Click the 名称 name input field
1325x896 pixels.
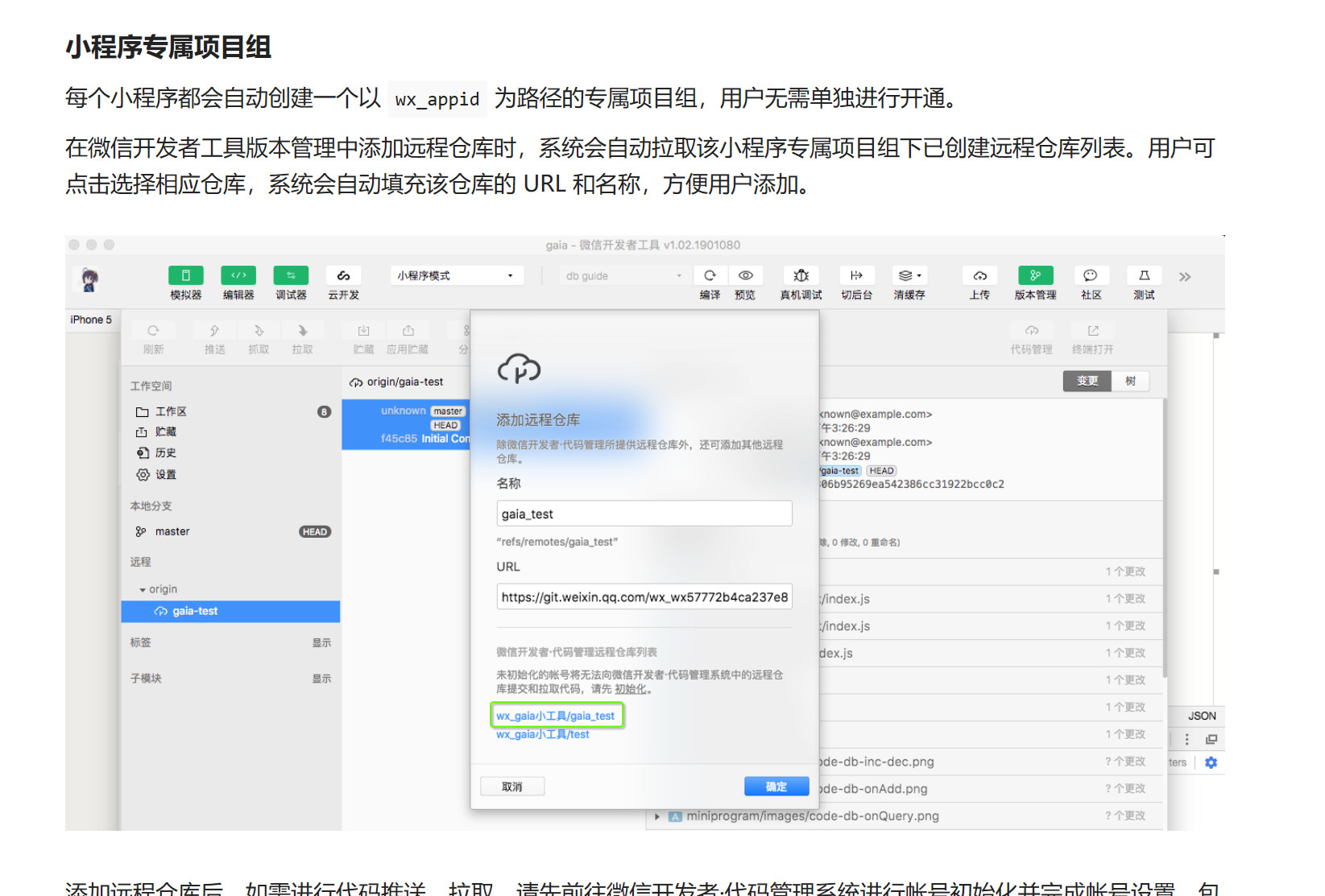[x=644, y=514]
